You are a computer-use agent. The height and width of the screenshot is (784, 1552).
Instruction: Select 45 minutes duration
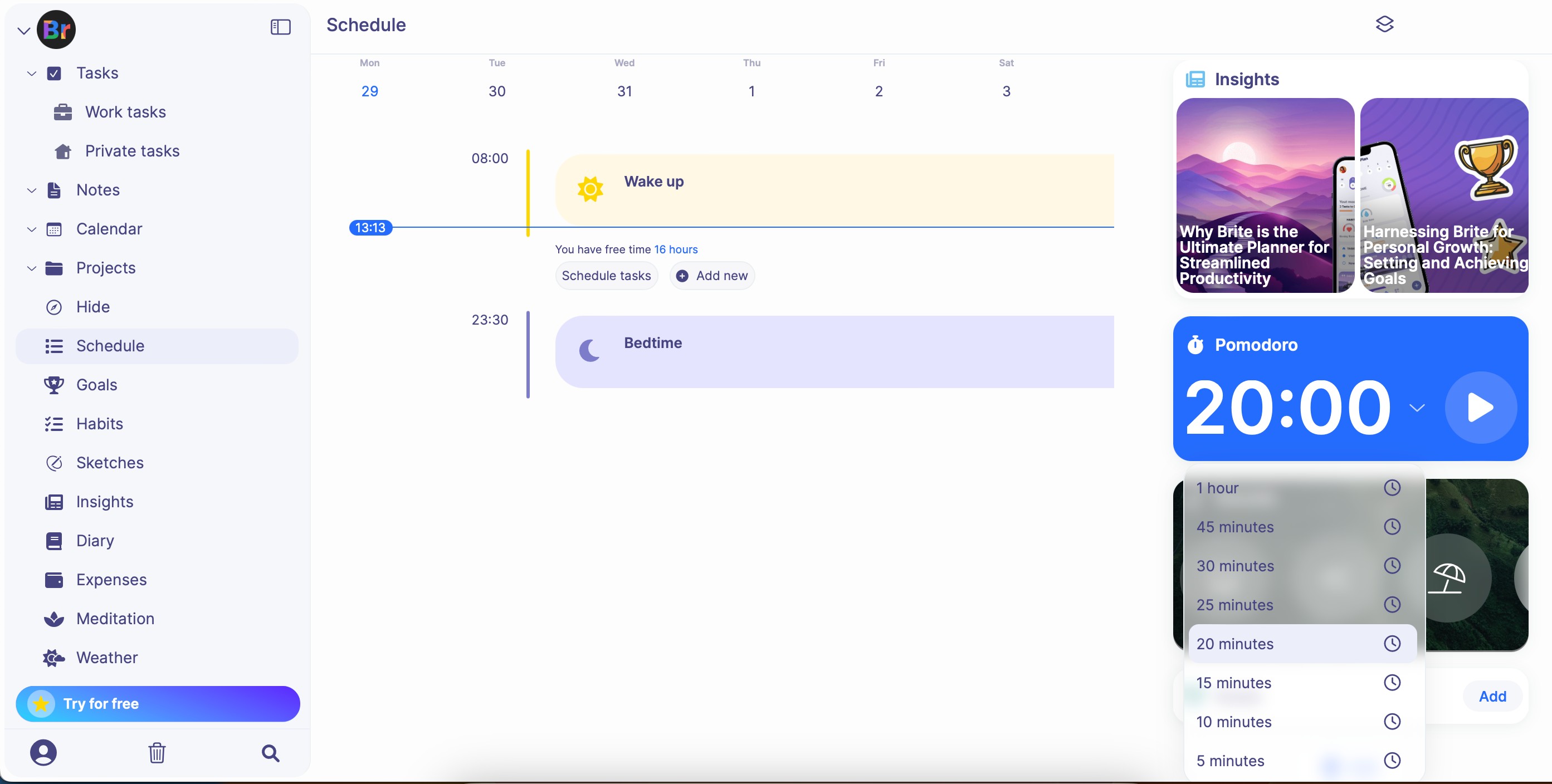[x=1302, y=527]
